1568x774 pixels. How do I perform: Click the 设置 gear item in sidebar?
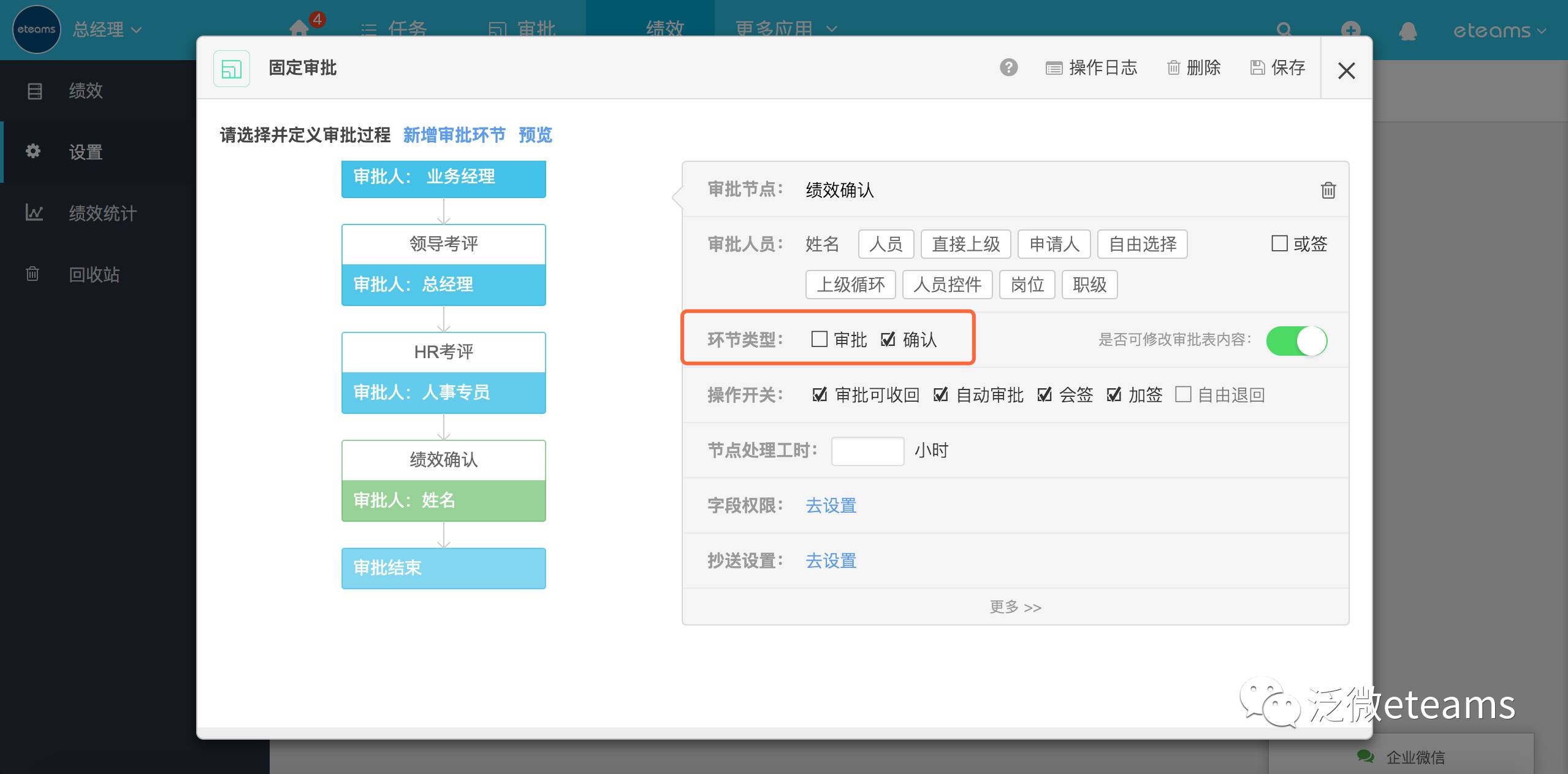tap(85, 151)
